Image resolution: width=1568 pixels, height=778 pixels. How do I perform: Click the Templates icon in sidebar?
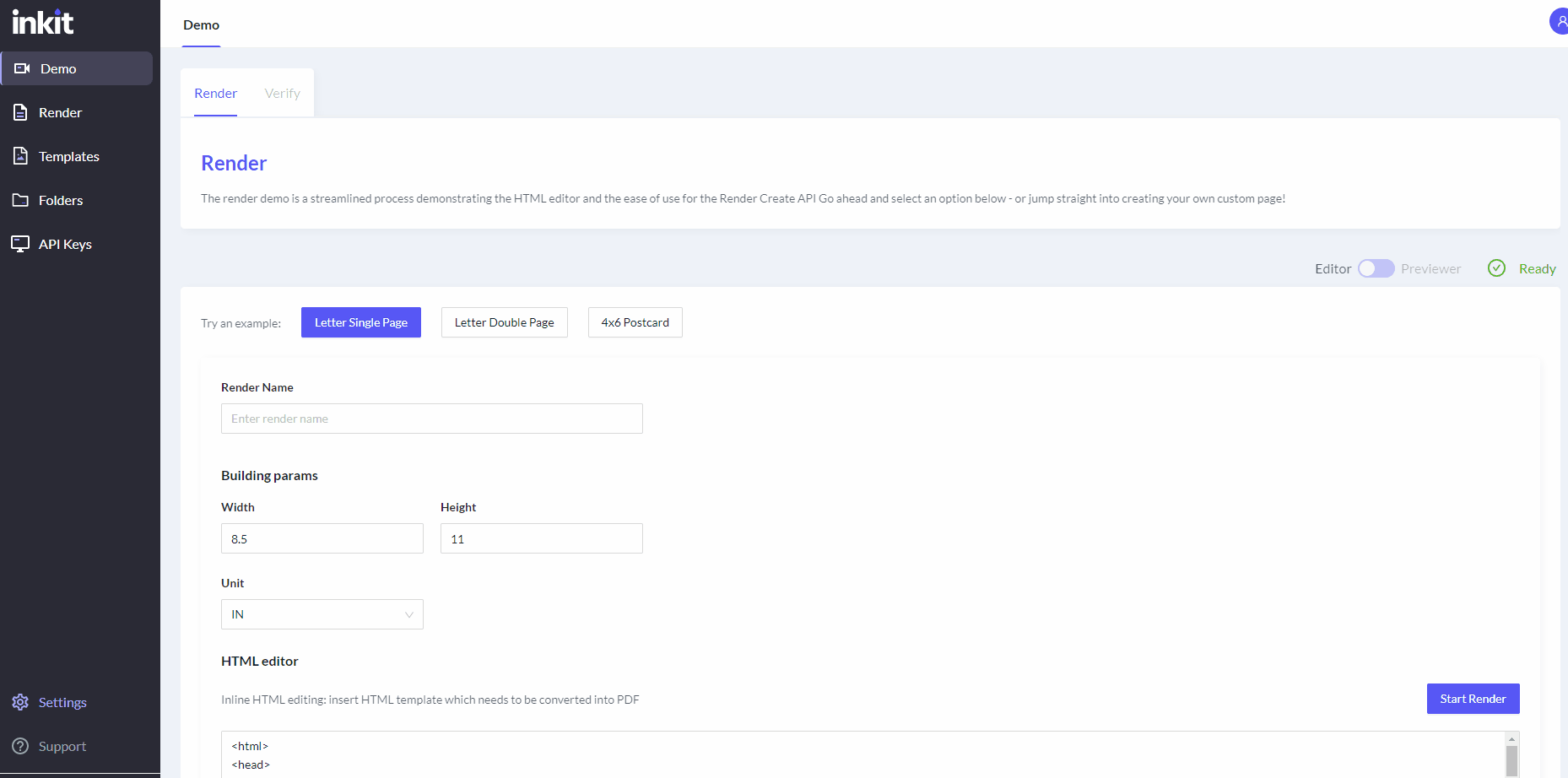(x=20, y=156)
